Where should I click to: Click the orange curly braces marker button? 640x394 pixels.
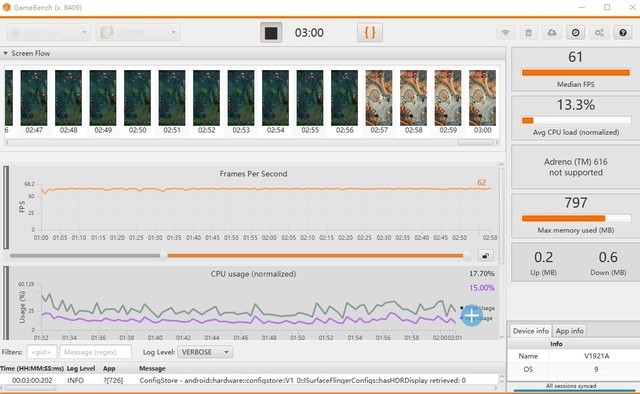[x=370, y=33]
